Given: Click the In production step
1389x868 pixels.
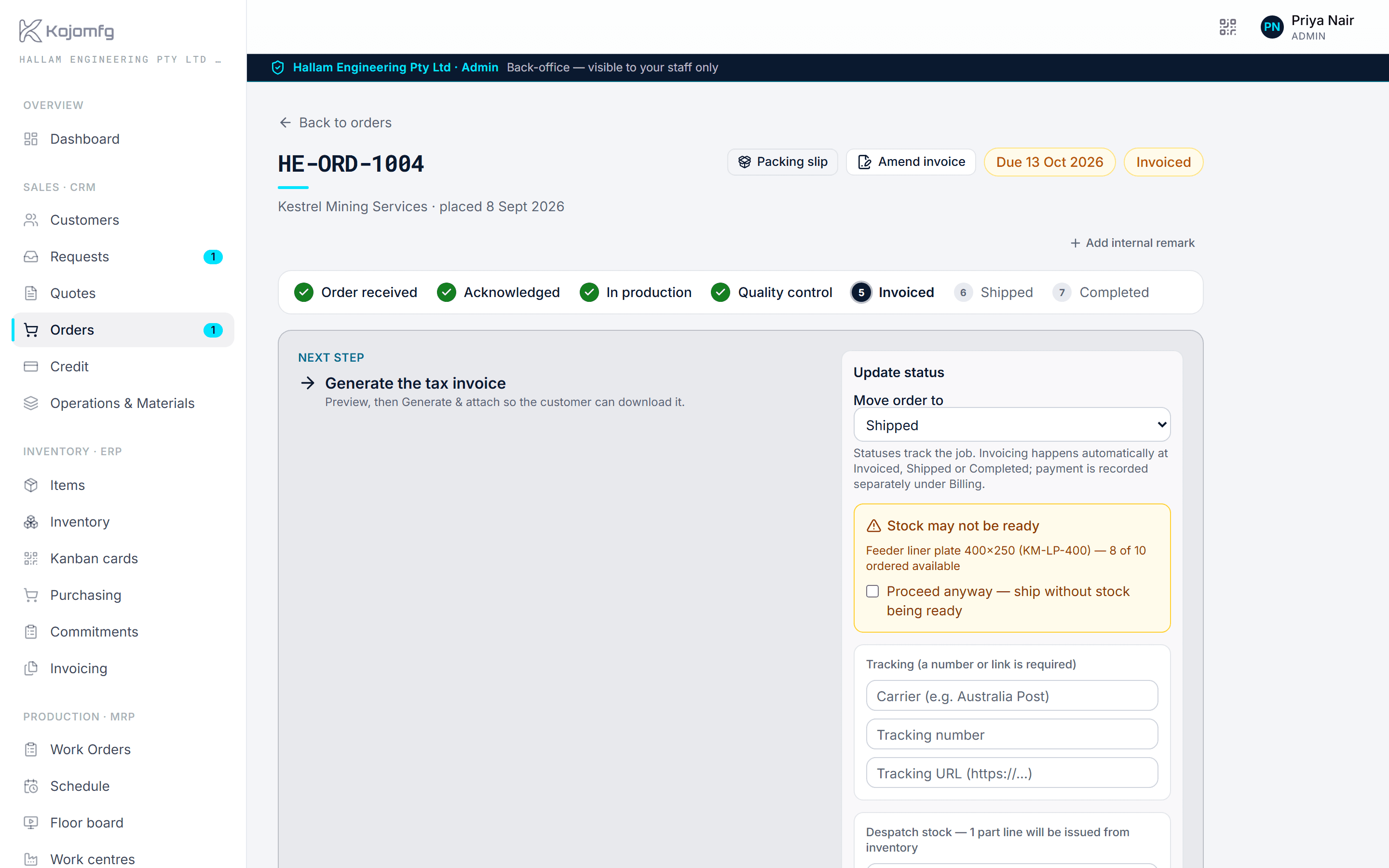Looking at the screenshot, I should point(635,292).
